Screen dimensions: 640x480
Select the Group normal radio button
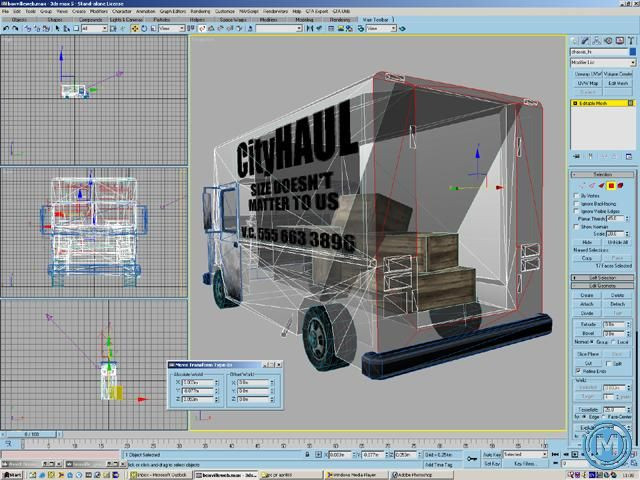click(592, 342)
